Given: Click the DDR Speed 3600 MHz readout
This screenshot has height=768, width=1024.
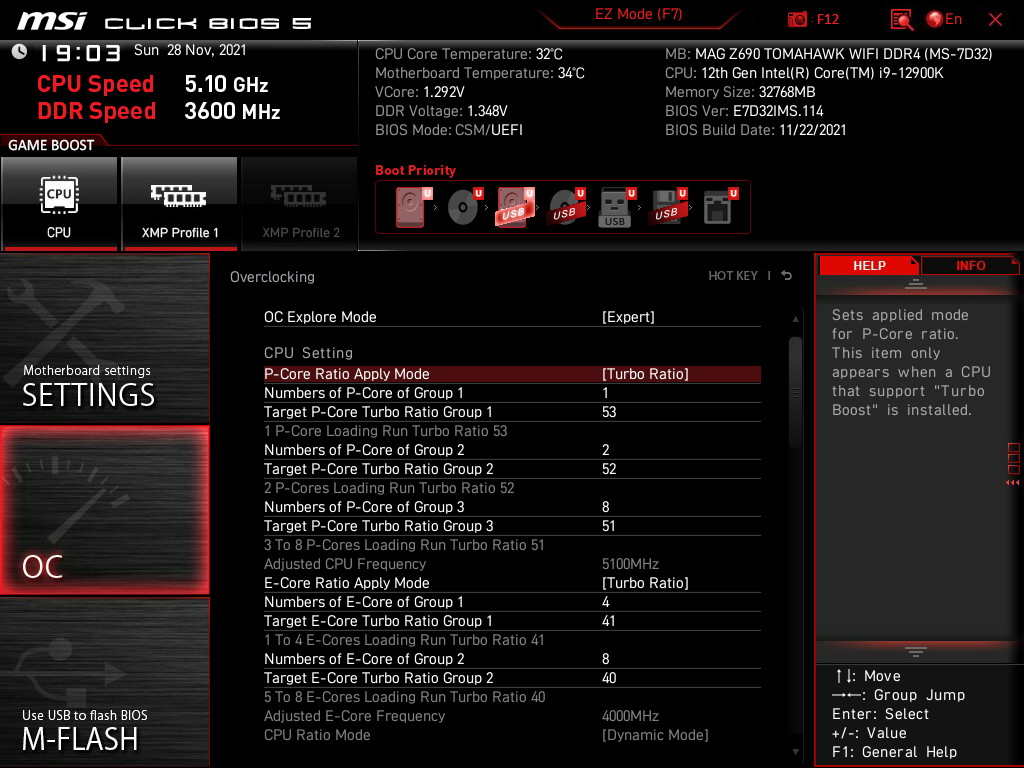Looking at the screenshot, I should pyautogui.click(x=159, y=111).
